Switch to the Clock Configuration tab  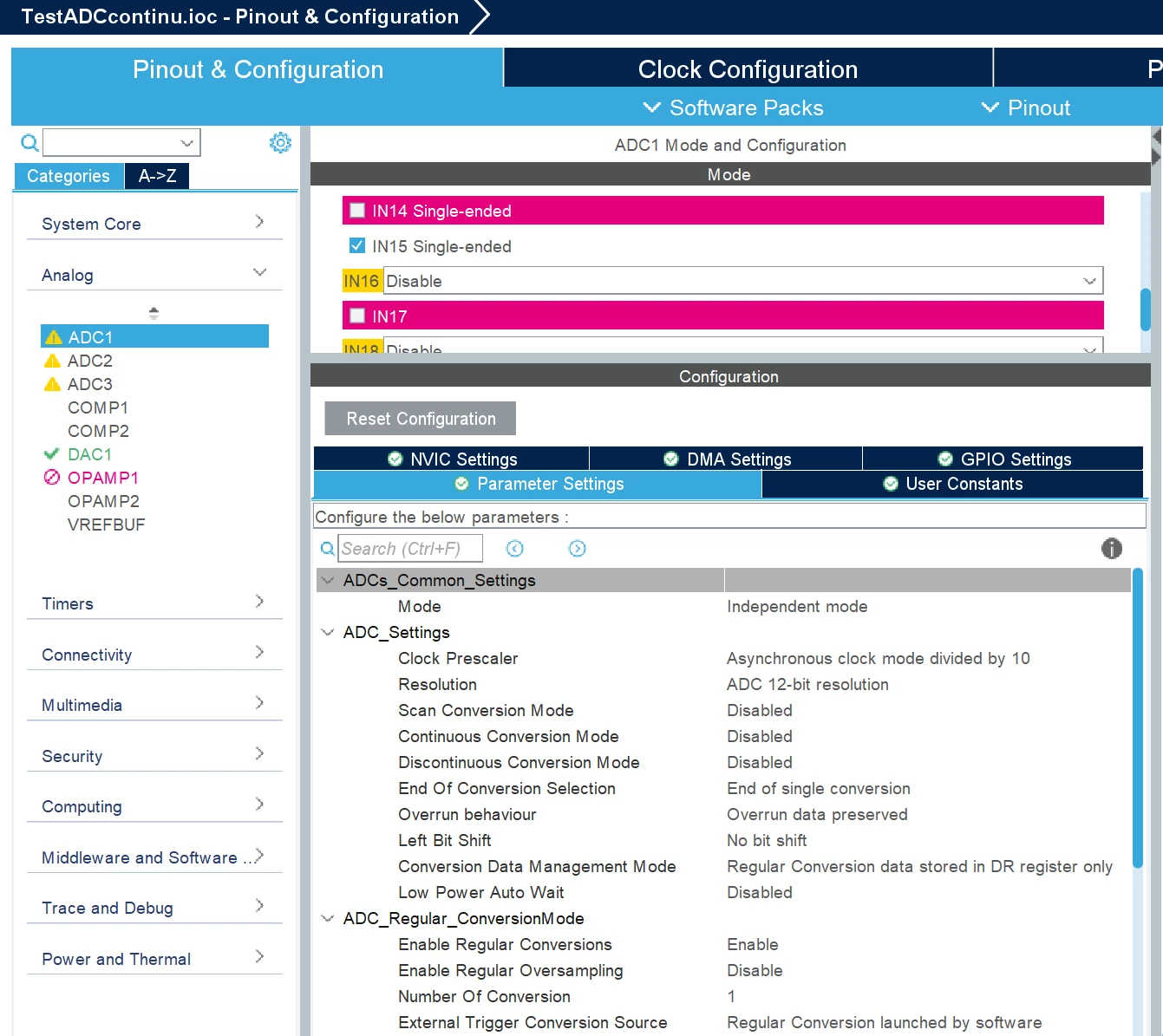[748, 69]
